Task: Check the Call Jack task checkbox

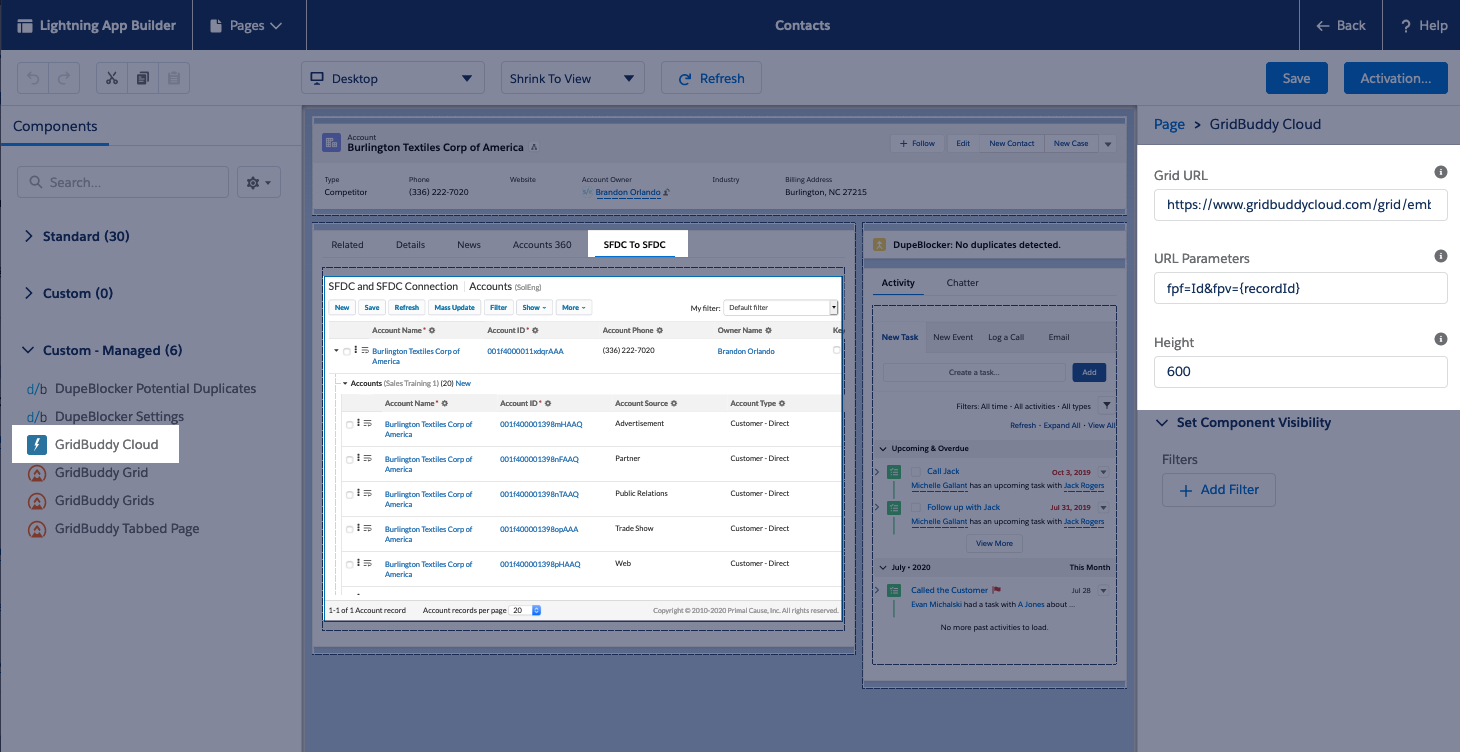Action: click(916, 471)
